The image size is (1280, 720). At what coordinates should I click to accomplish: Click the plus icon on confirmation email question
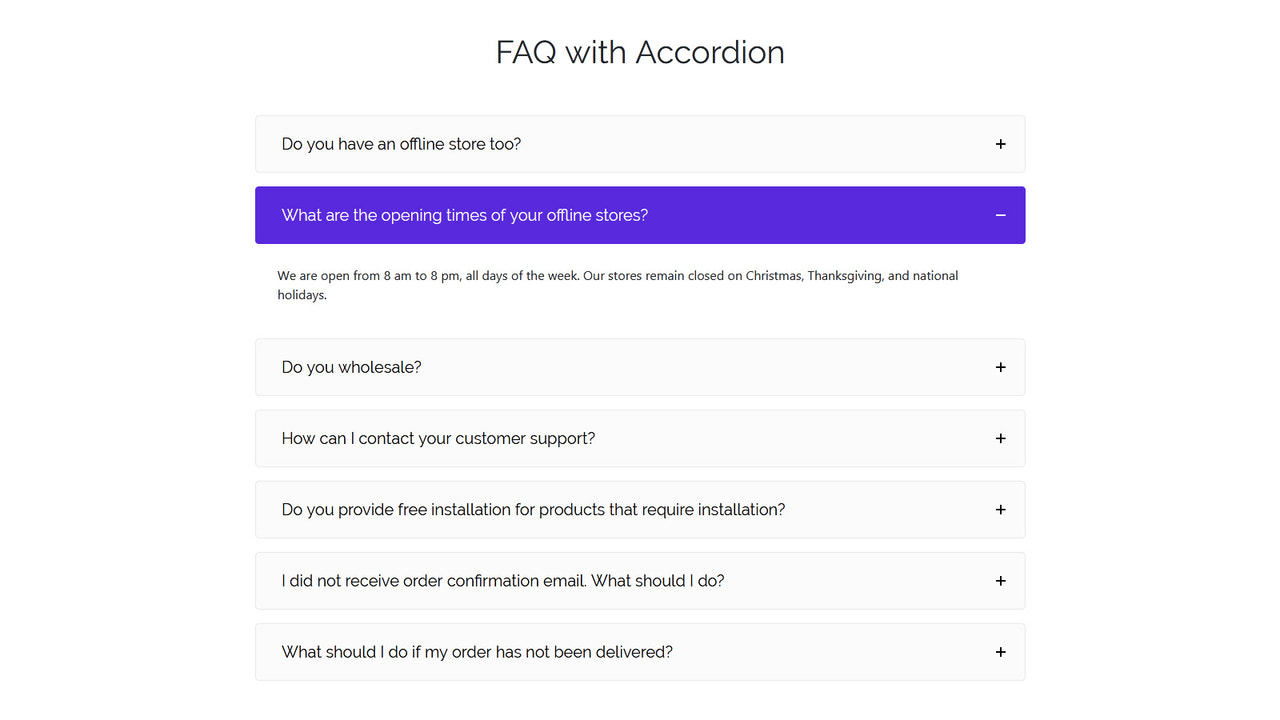pyautogui.click(x=1000, y=580)
